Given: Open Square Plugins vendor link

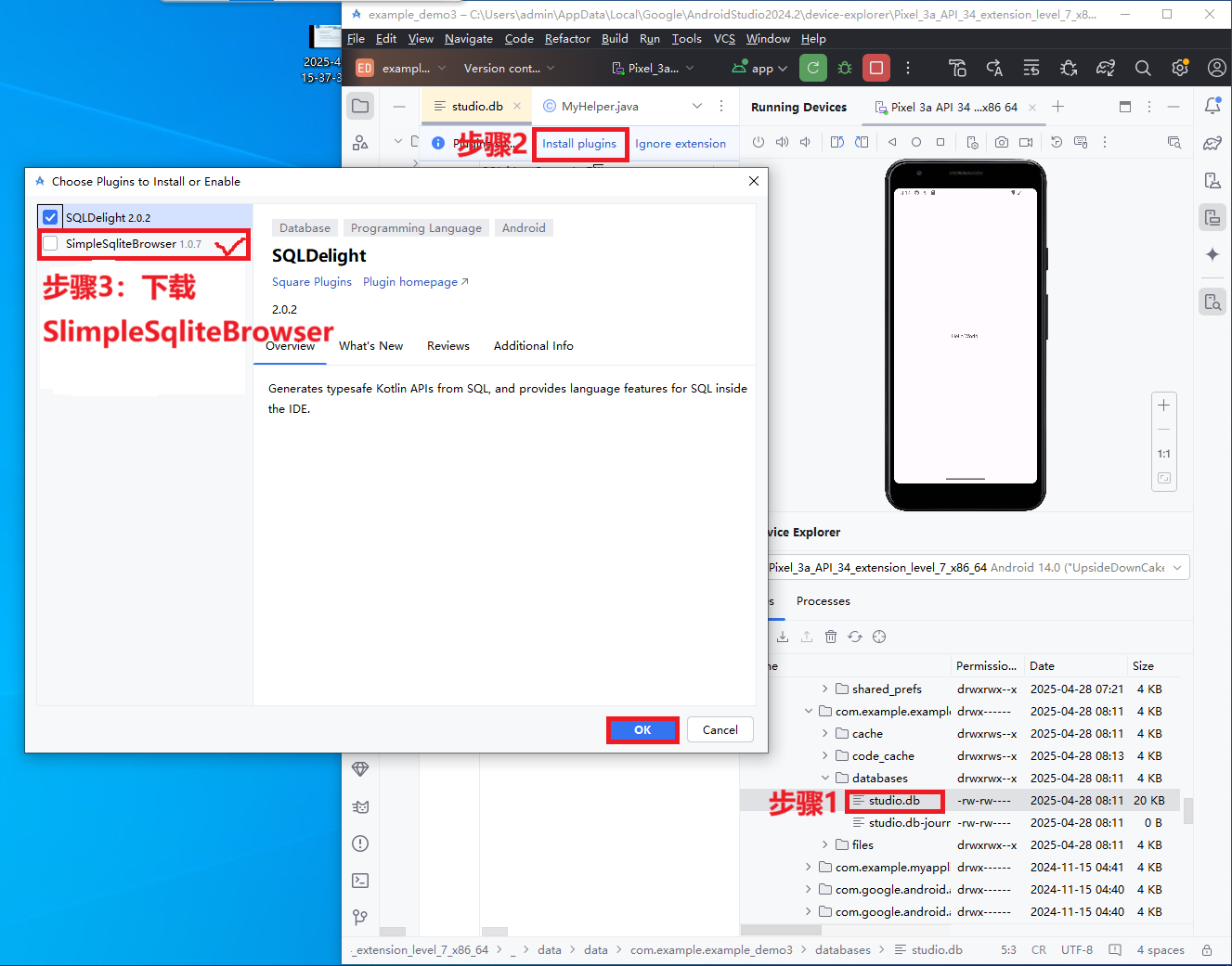Looking at the screenshot, I should click(x=312, y=281).
